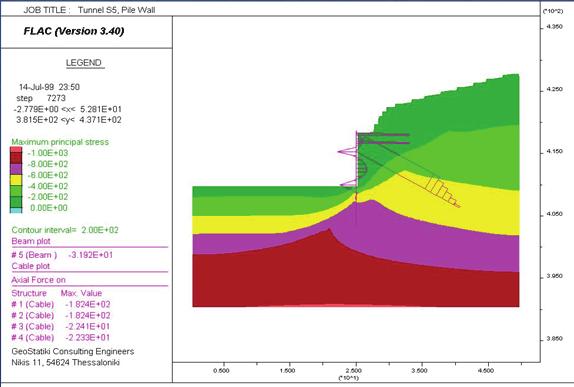Image resolution: width=574 pixels, height=387 pixels.
Task: Click the Maximum principal stress label
Action: (60, 142)
